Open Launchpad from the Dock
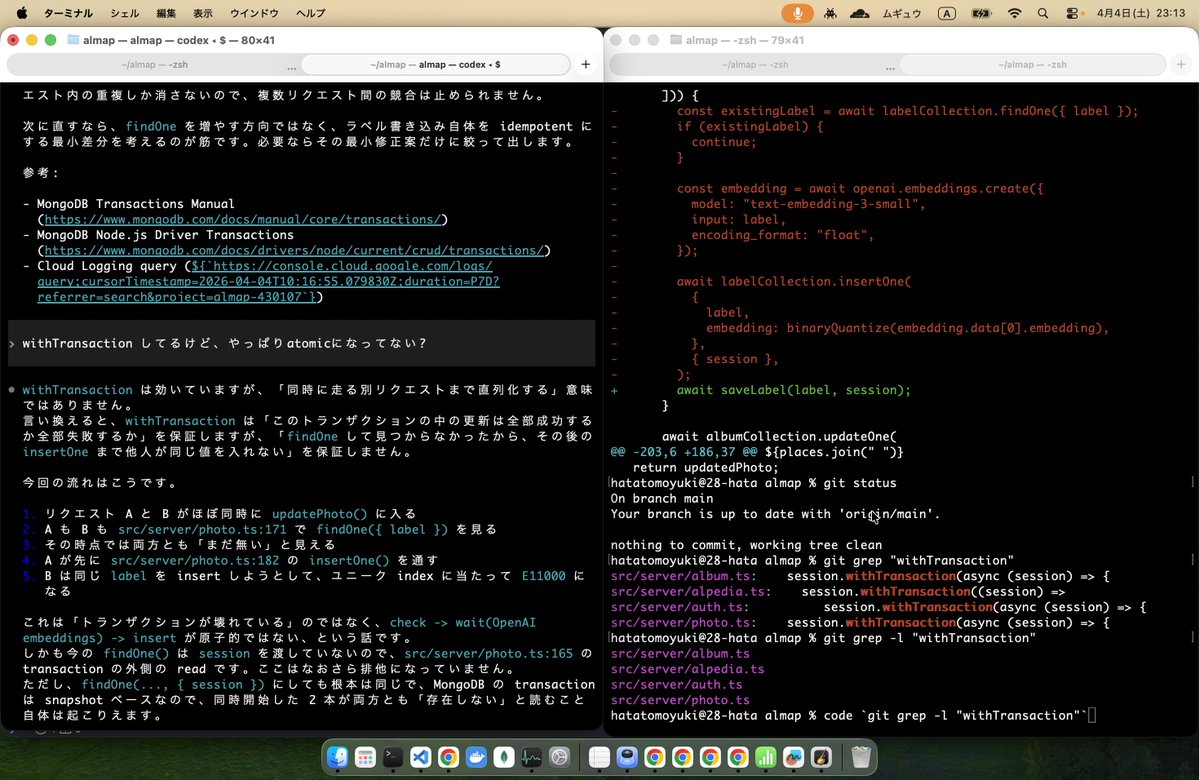This screenshot has height=780, width=1199. (366, 757)
